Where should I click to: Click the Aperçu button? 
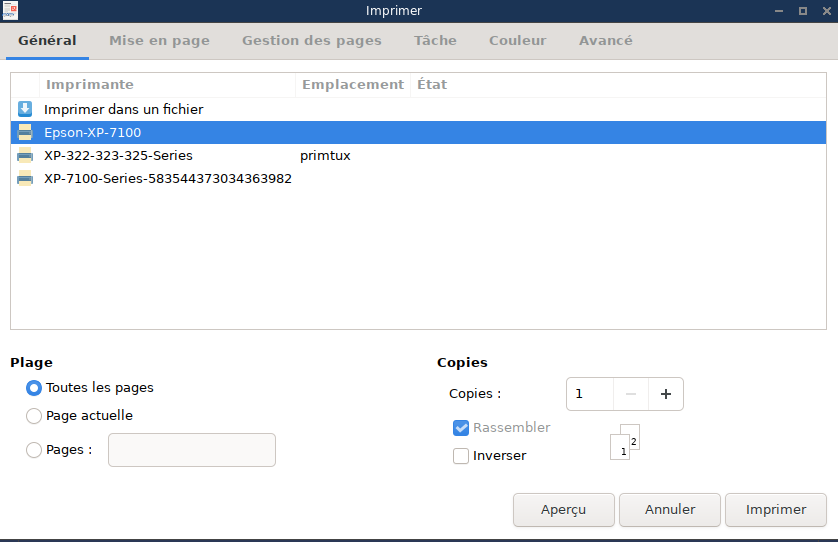[x=563, y=510]
